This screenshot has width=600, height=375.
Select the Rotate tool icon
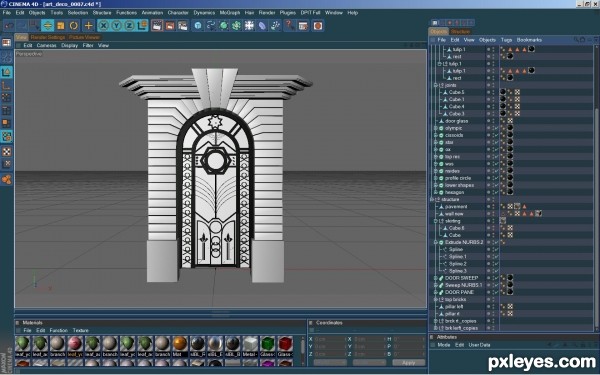(x=73, y=26)
